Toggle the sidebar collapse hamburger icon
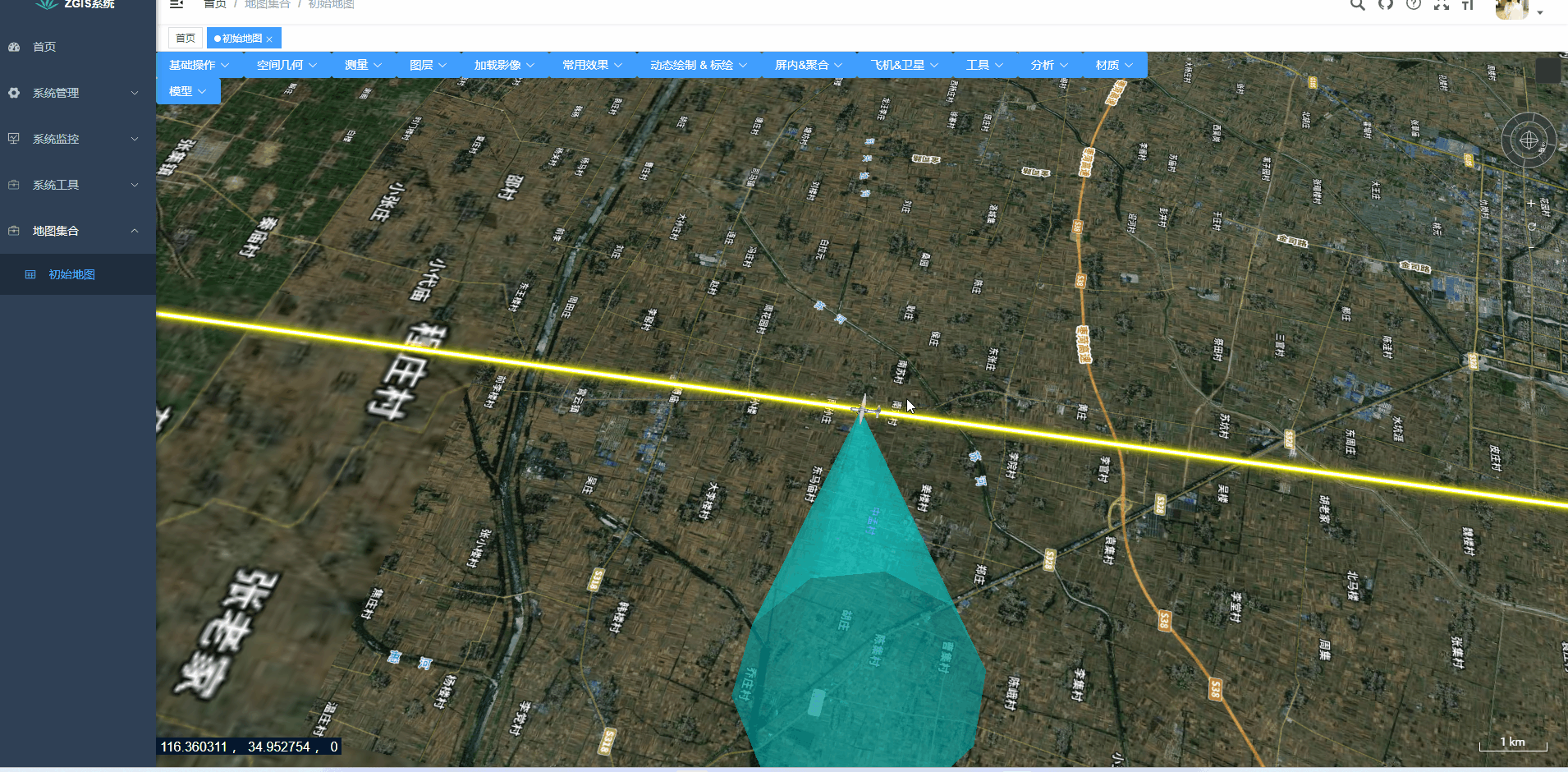The width and height of the screenshot is (1568, 772). (x=177, y=4)
